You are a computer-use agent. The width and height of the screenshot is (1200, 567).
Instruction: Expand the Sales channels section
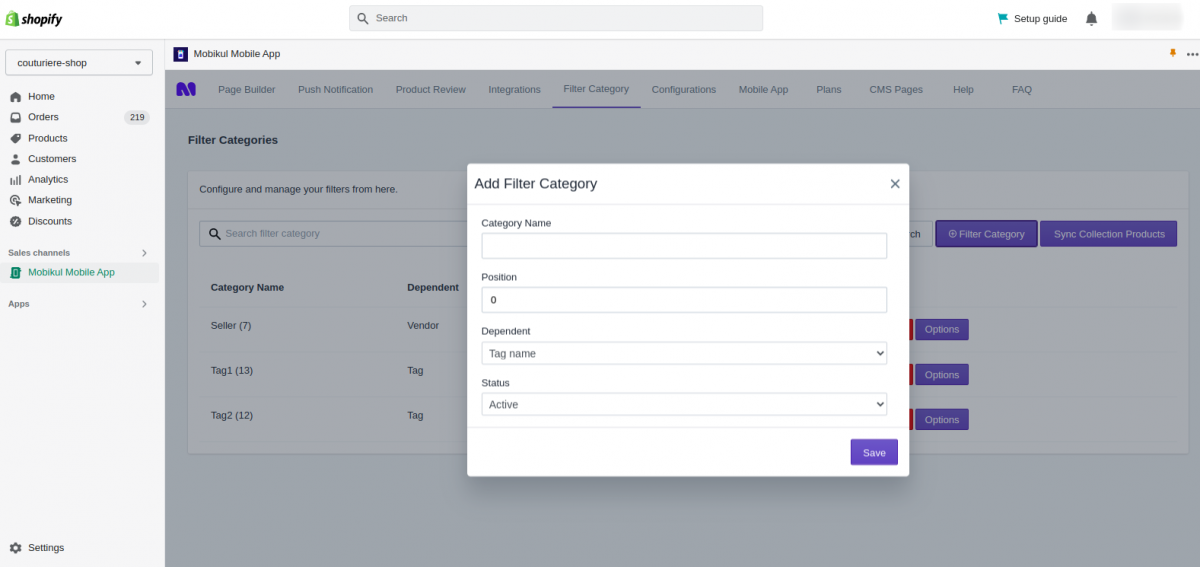tap(143, 253)
